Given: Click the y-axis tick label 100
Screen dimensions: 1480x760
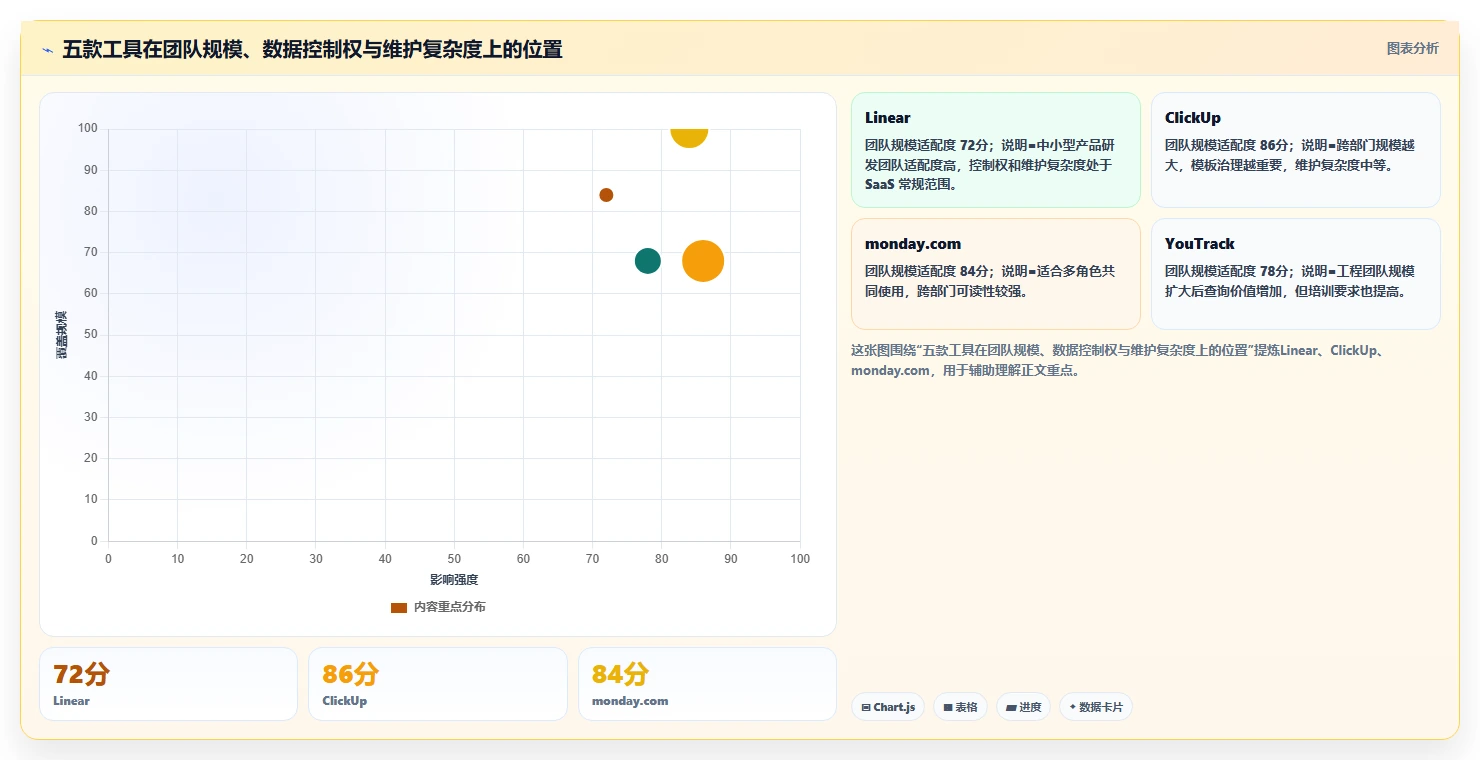Looking at the screenshot, I should click(88, 128).
